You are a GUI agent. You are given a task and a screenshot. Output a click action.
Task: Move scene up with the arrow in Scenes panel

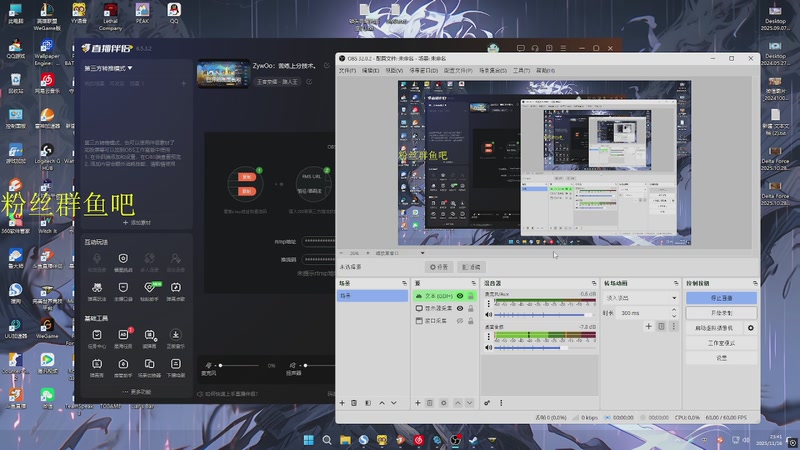[x=382, y=403]
